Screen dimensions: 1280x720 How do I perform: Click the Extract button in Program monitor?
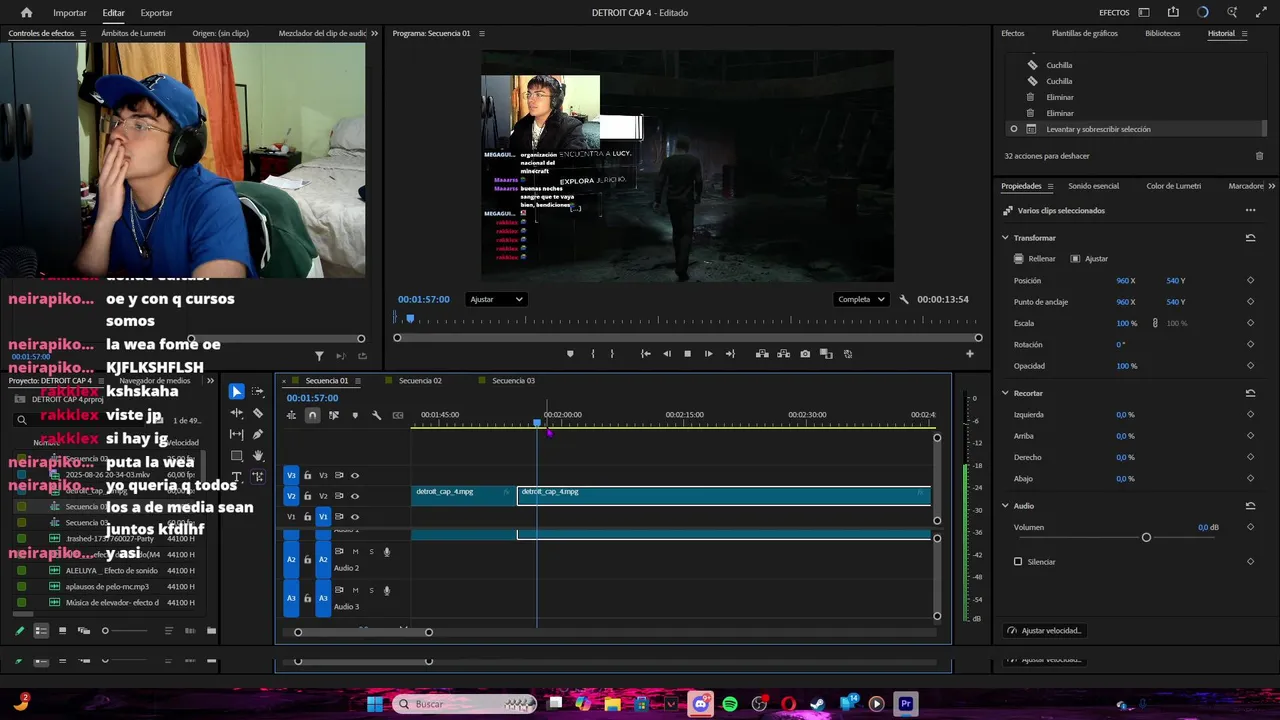[x=784, y=354]
